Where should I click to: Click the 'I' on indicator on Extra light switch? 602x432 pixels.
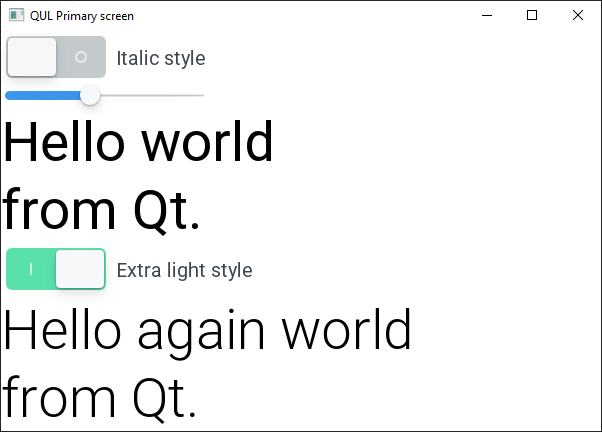[x=31, y=269]
